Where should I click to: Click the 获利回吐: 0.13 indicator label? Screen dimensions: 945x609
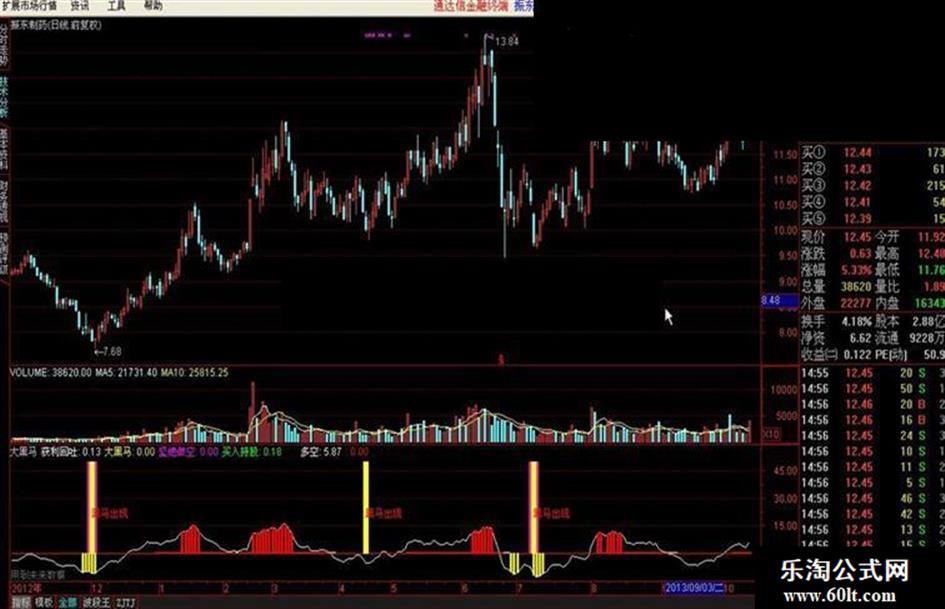coord(71,452)
